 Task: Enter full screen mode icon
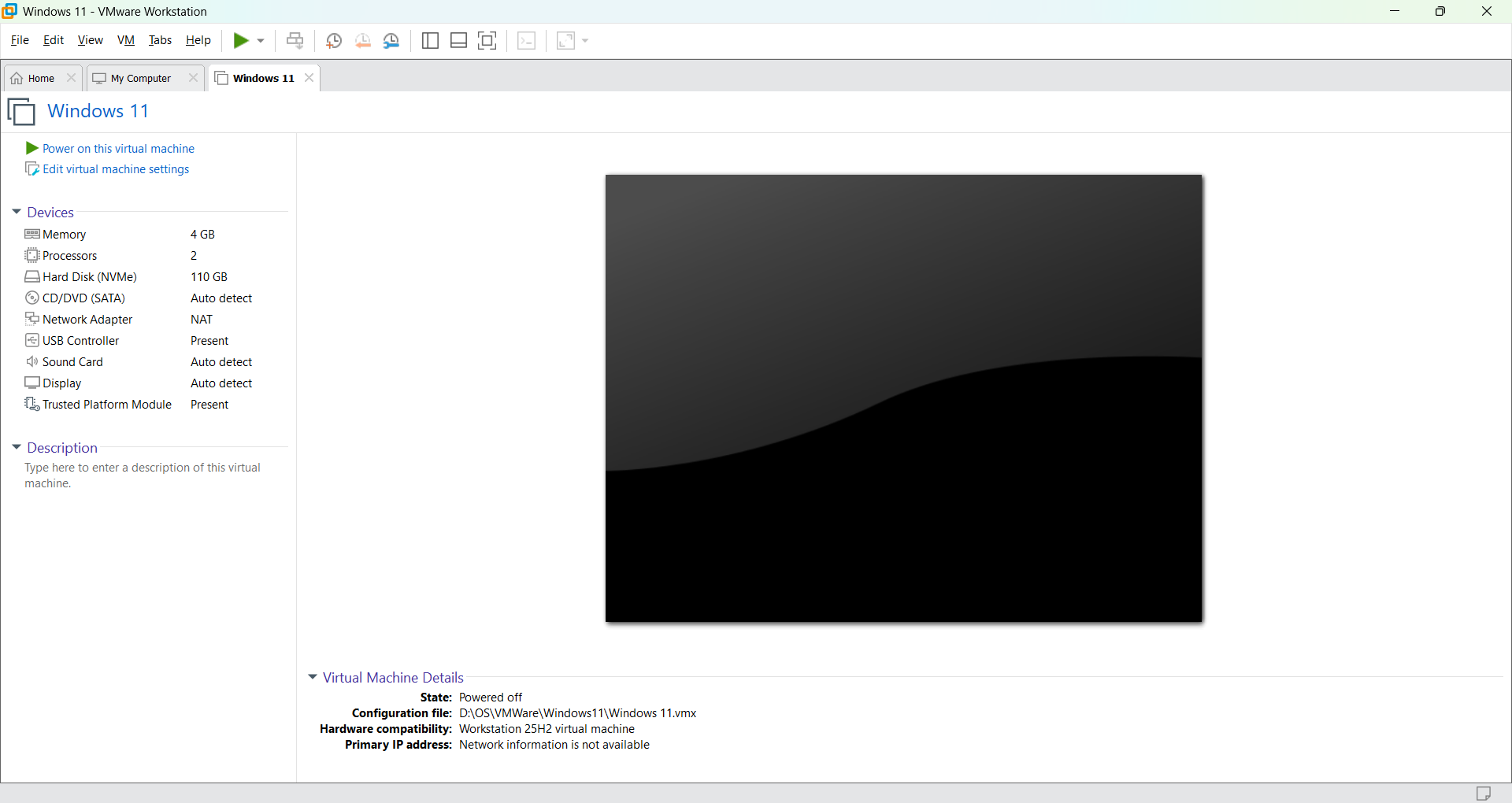click(487, 41)
